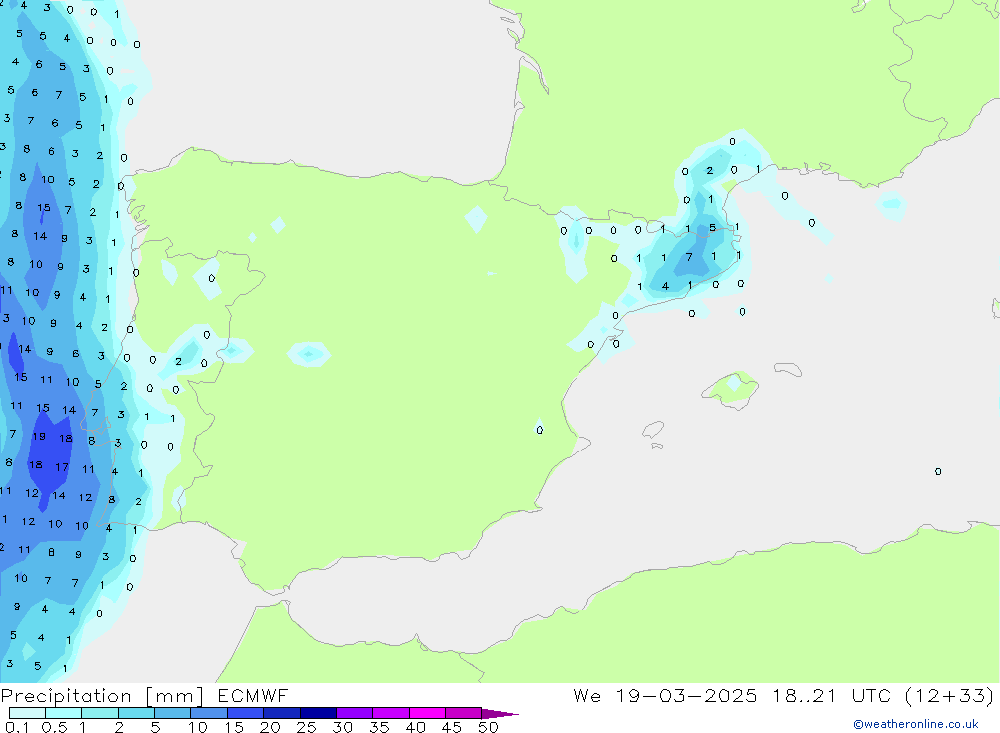Select the "0" value near Valencia coast
Screen dimensions: 1000x733
click(540, 431)
